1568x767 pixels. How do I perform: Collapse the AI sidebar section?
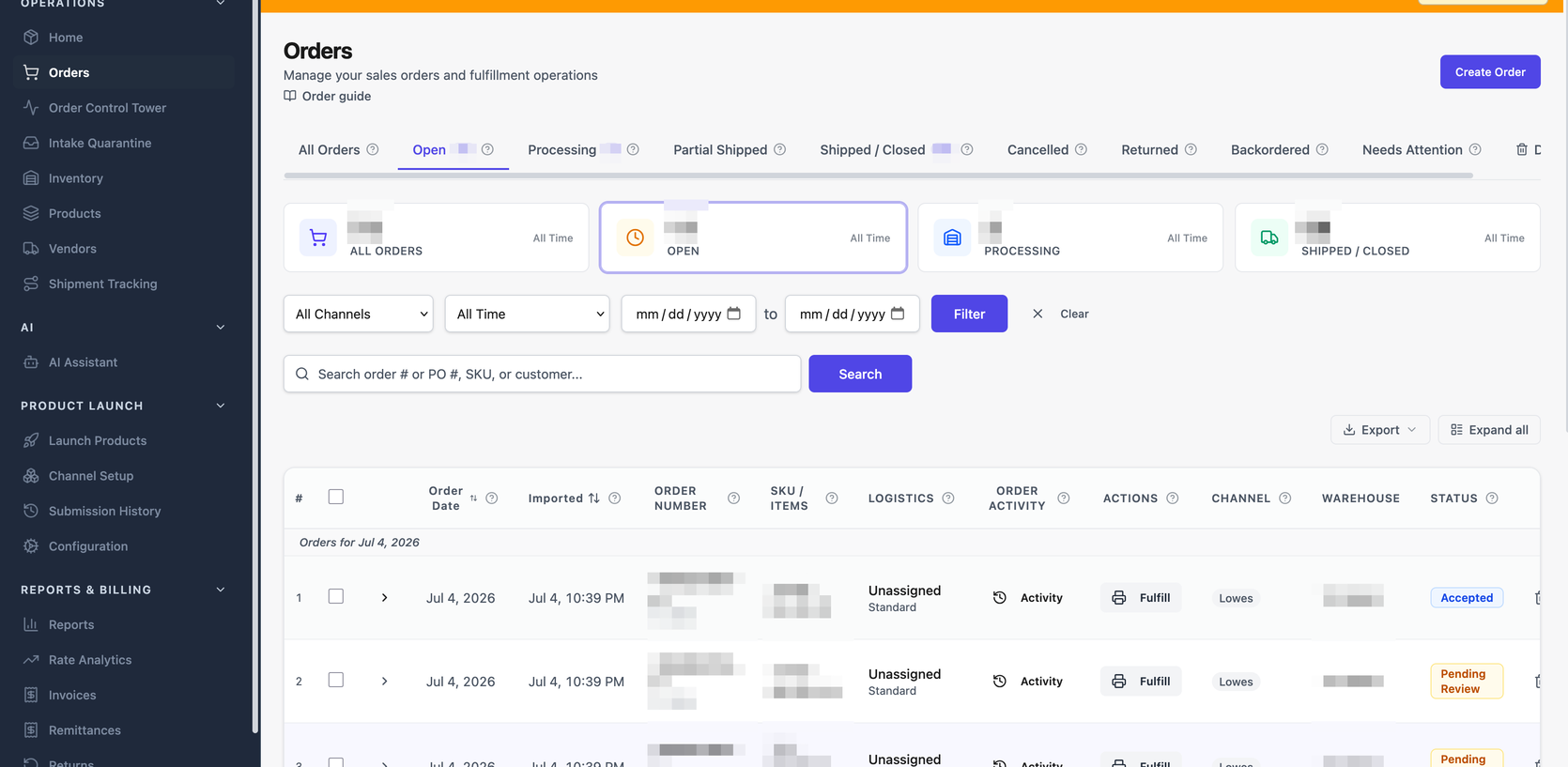(221, 328)
